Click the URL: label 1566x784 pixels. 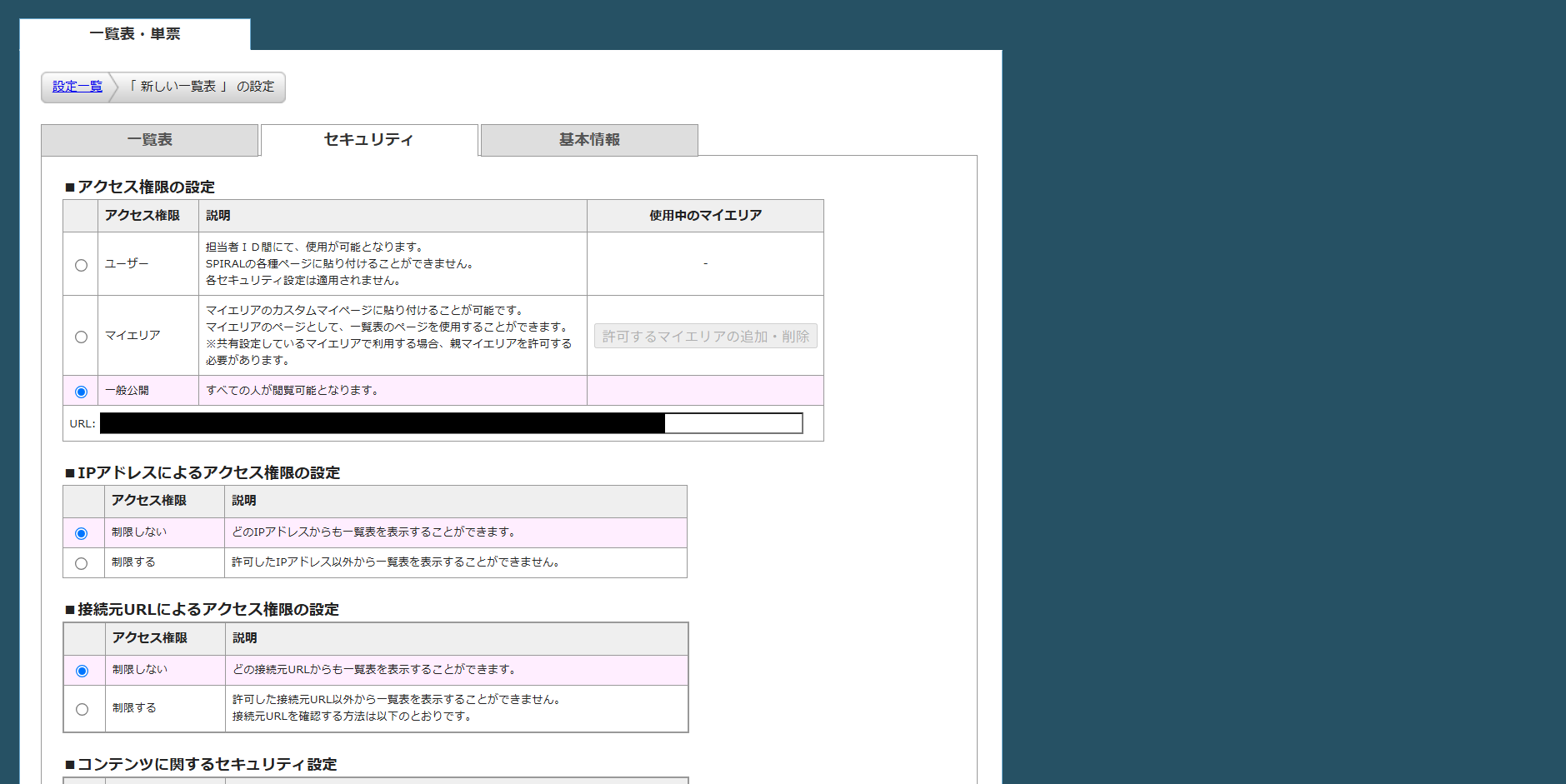83,423
